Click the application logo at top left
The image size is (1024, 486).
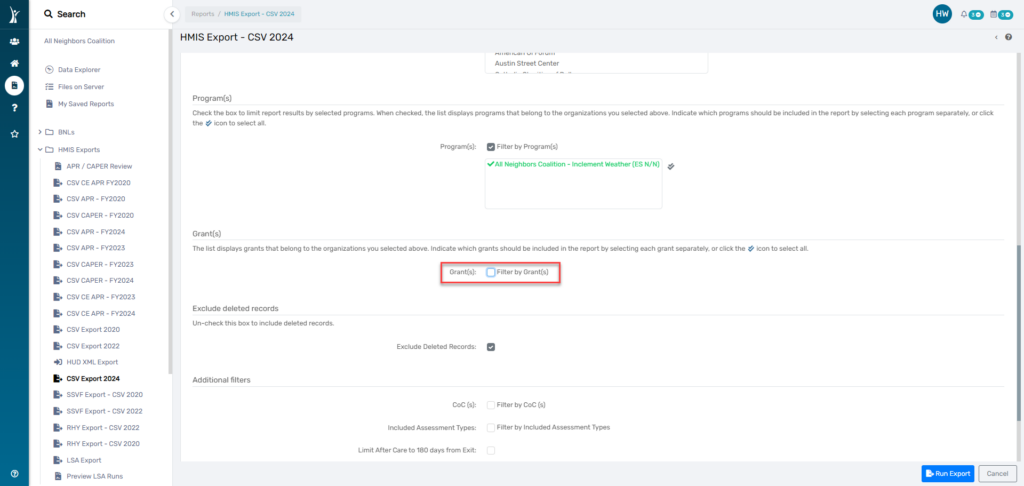pos(14,14)
